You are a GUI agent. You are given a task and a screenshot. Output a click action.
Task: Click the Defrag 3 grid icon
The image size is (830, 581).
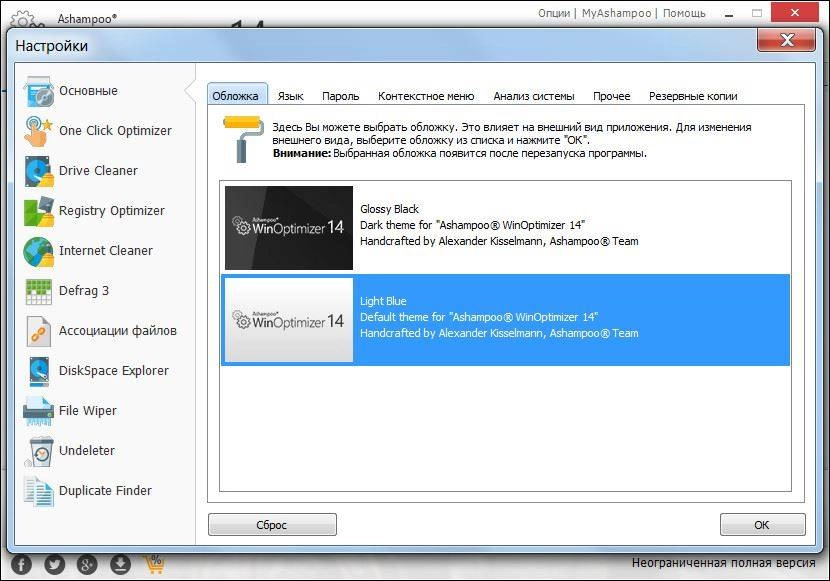tap(39, 292)
